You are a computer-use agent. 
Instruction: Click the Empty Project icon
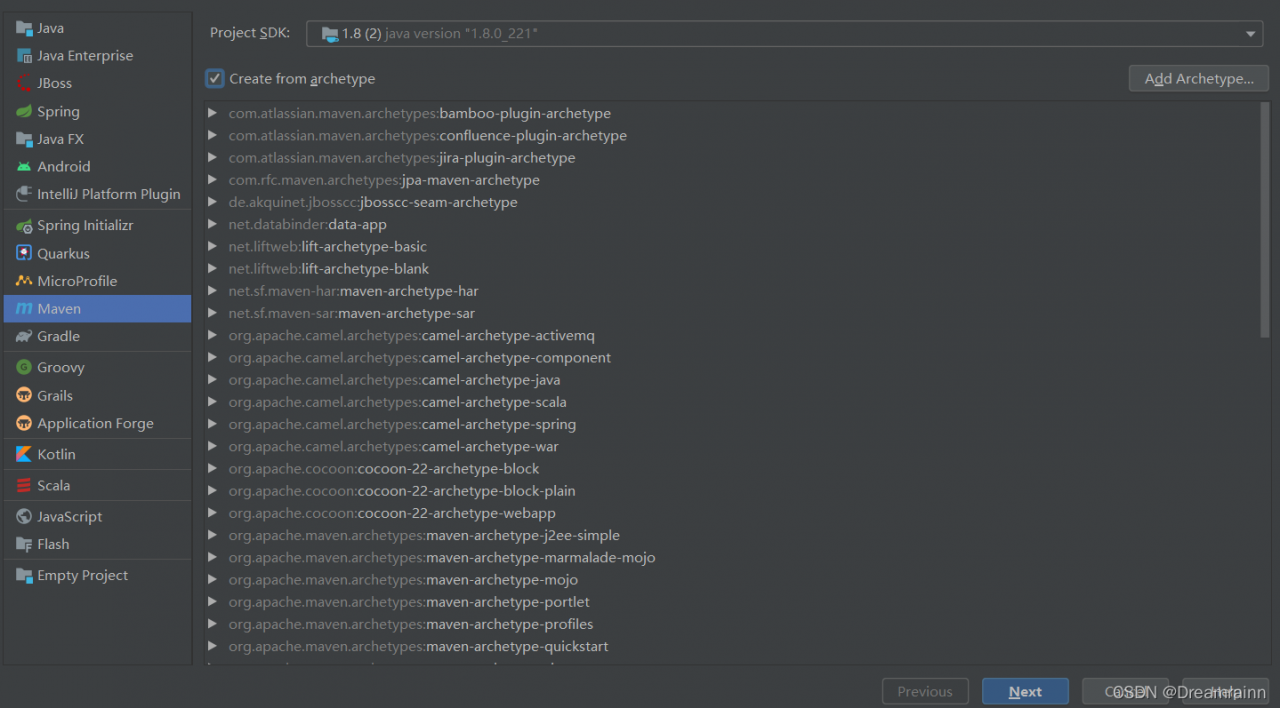coord(24,576)
